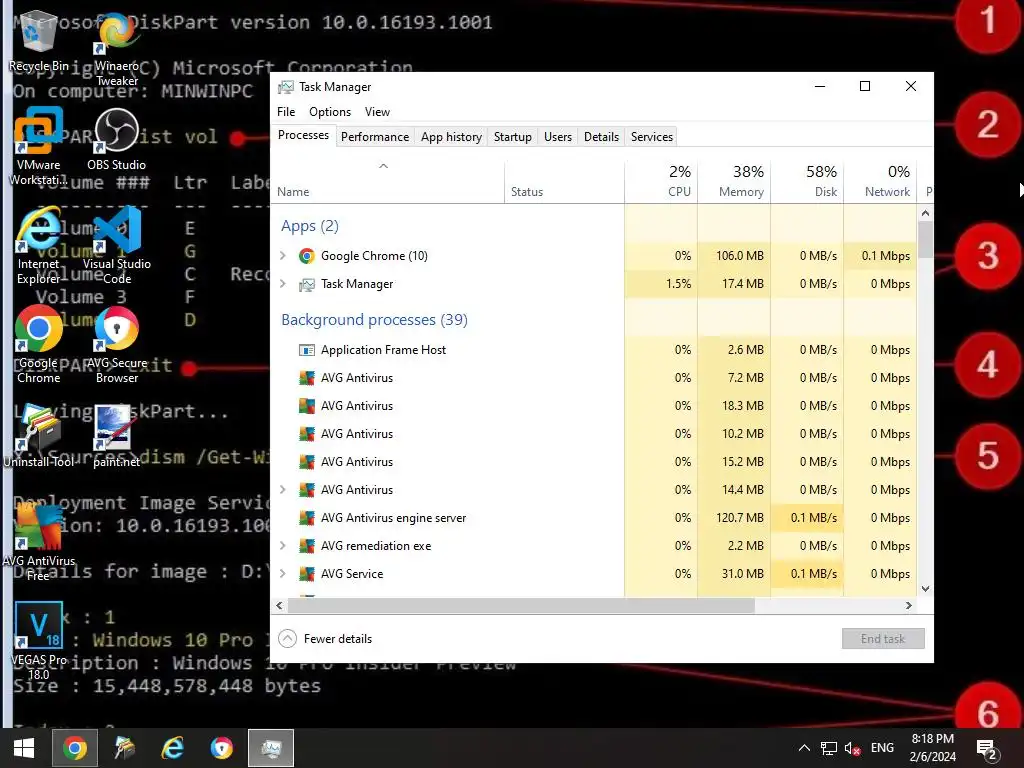Viewport: 1024px width, 768px height.
Task: Open Google Chrome desktop shortcut
Action: [38, 344]
